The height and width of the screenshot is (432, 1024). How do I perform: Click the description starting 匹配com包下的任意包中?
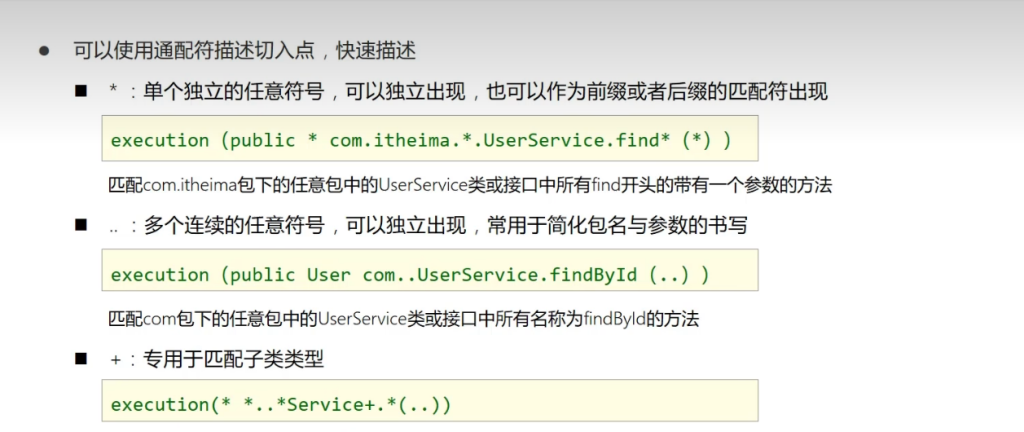[x=404, y=319]
